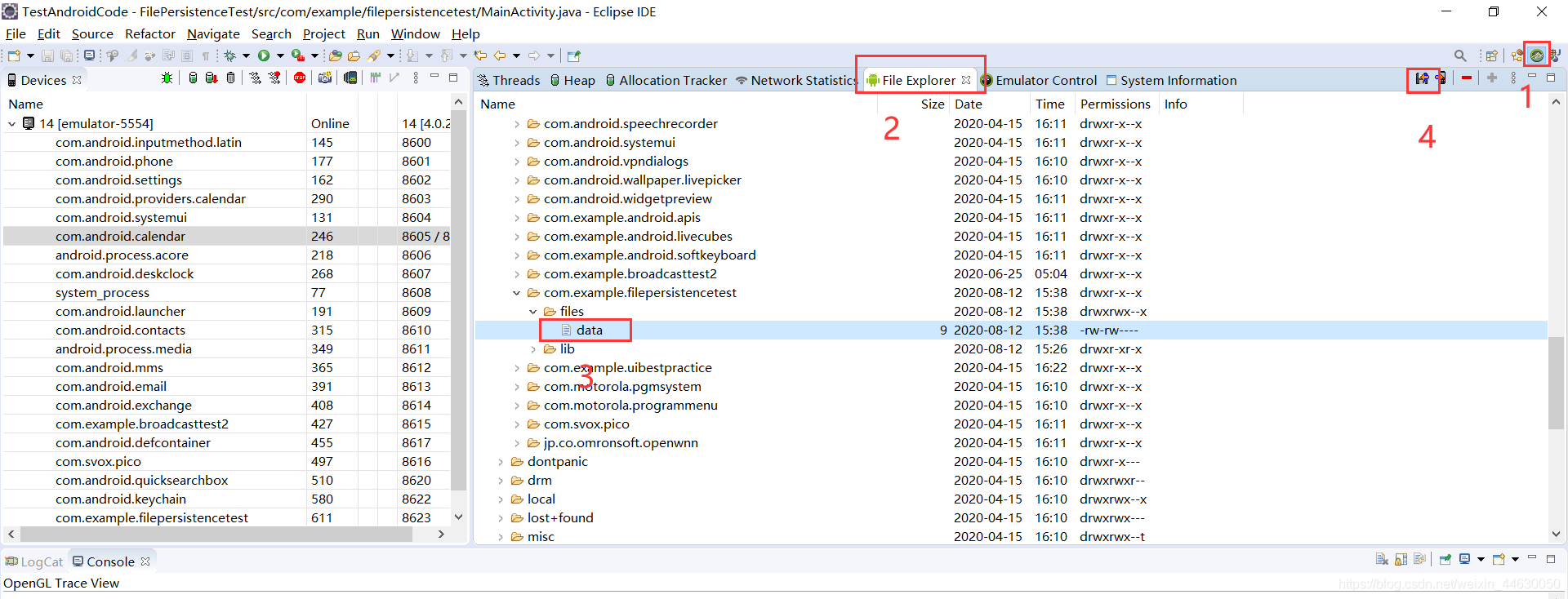The width and height of the screenshot is (1568, 599).
Task: Switch to the System Information tab
Action: 1171,80
